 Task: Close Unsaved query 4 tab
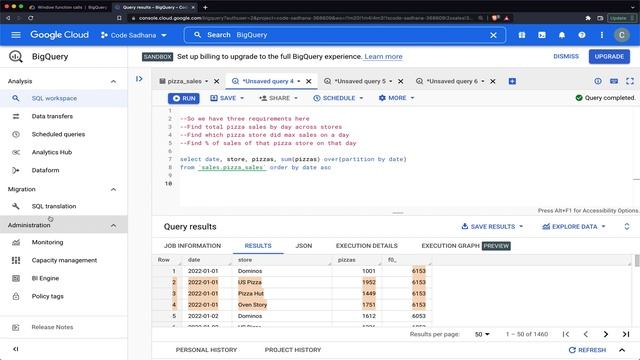pos(309,81)
